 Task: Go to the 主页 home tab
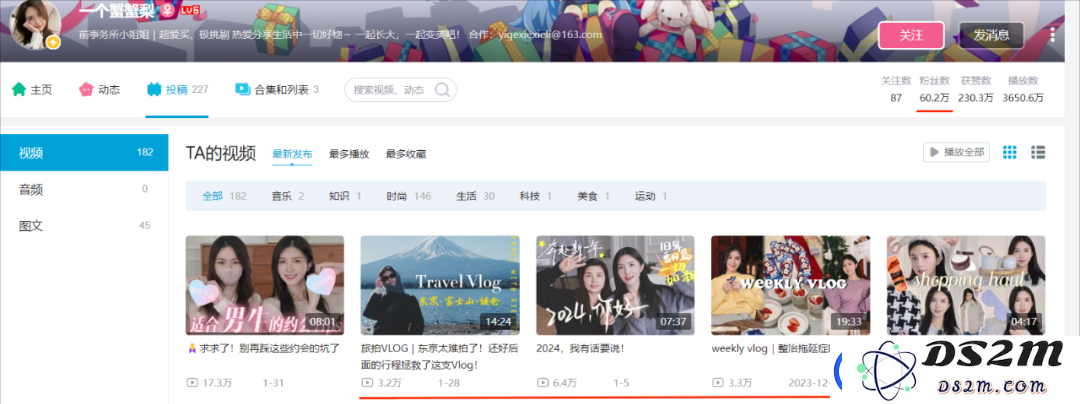tap(32, 89)
